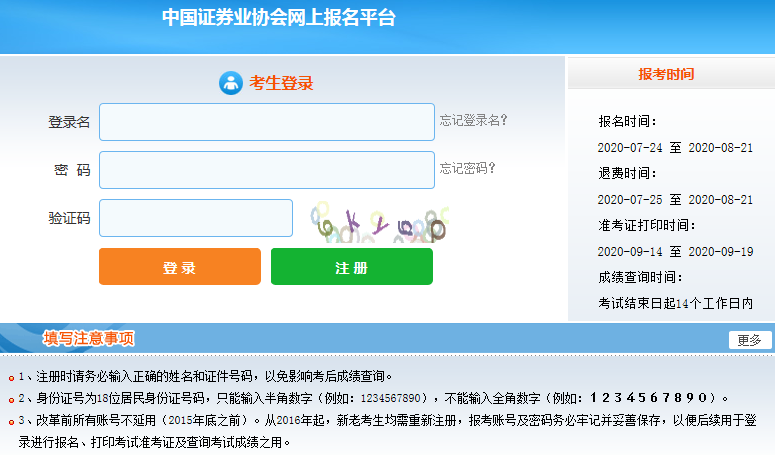Click the 验证码 field label
Screen dimensions: 775x455
(69, 218)
